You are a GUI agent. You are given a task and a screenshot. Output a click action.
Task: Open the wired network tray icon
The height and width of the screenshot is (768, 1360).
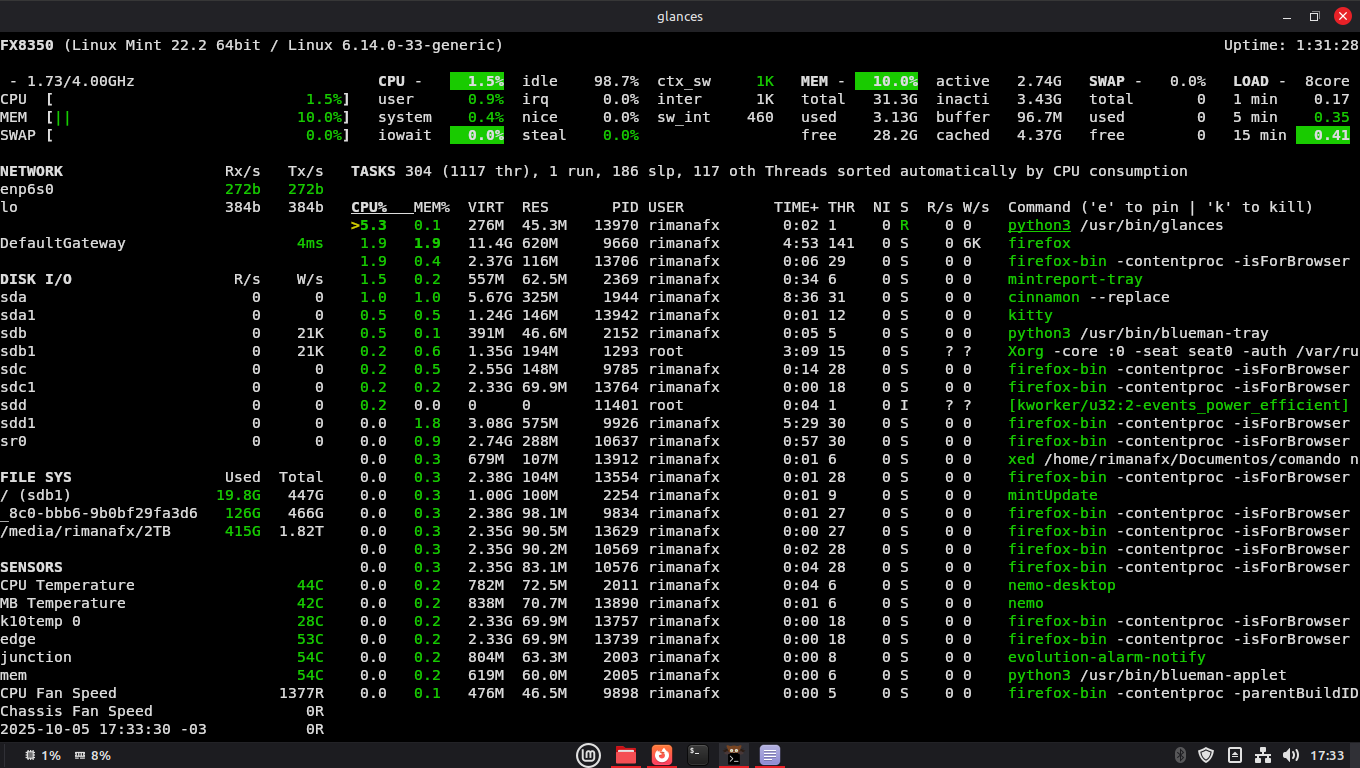point(1263,755)
